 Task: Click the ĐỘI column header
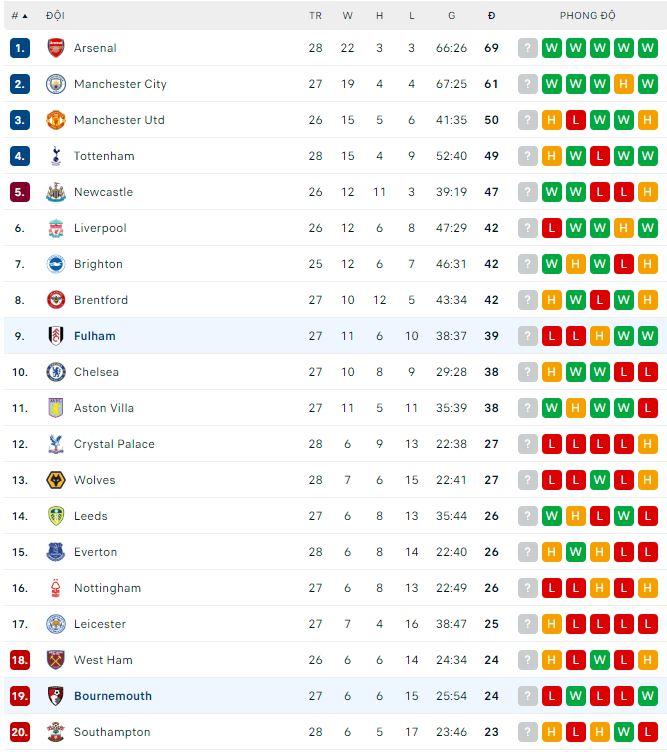[55, 16]
